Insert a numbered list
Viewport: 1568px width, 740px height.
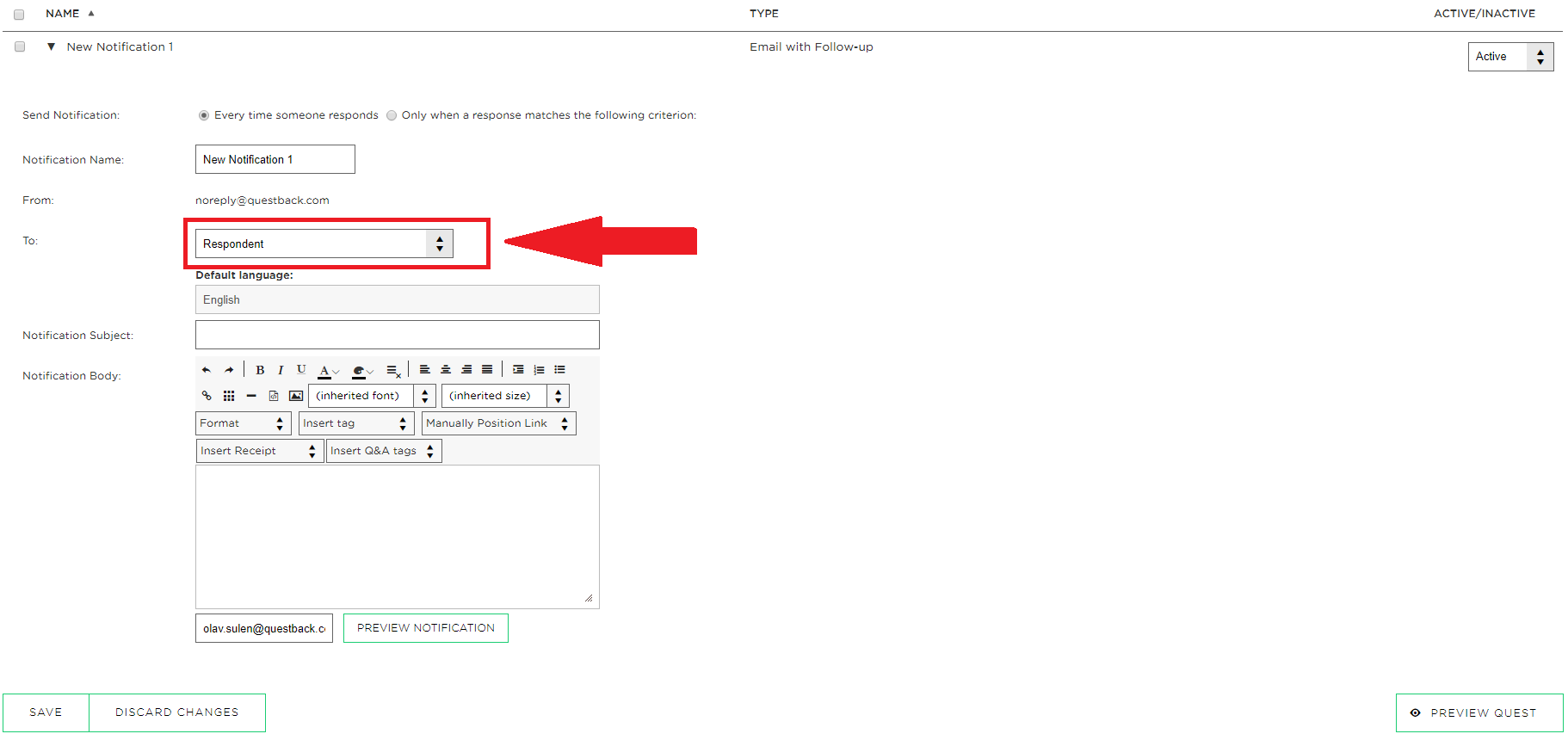point(539,370)
